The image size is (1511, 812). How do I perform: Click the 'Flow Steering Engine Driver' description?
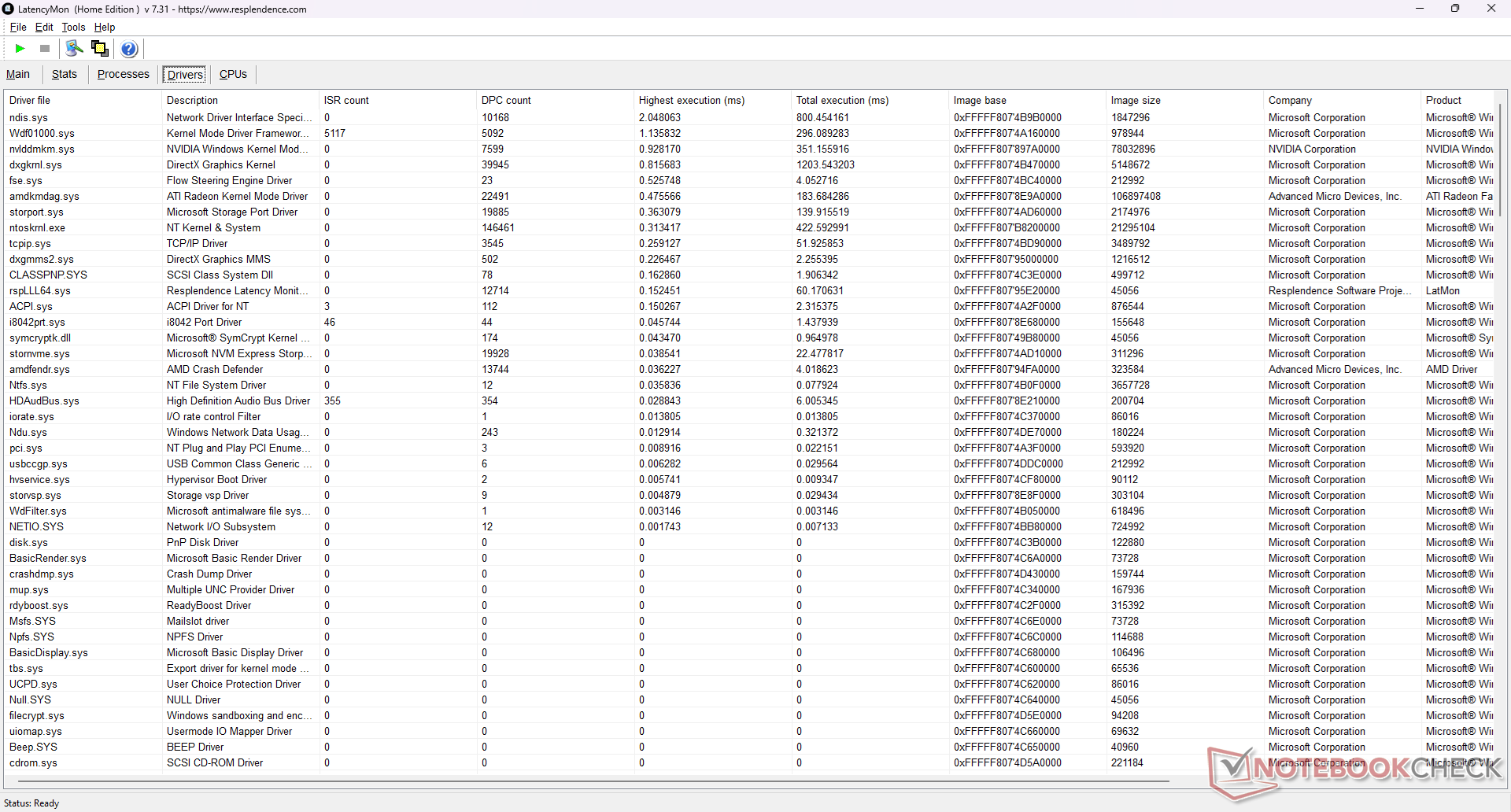[229, 180]
